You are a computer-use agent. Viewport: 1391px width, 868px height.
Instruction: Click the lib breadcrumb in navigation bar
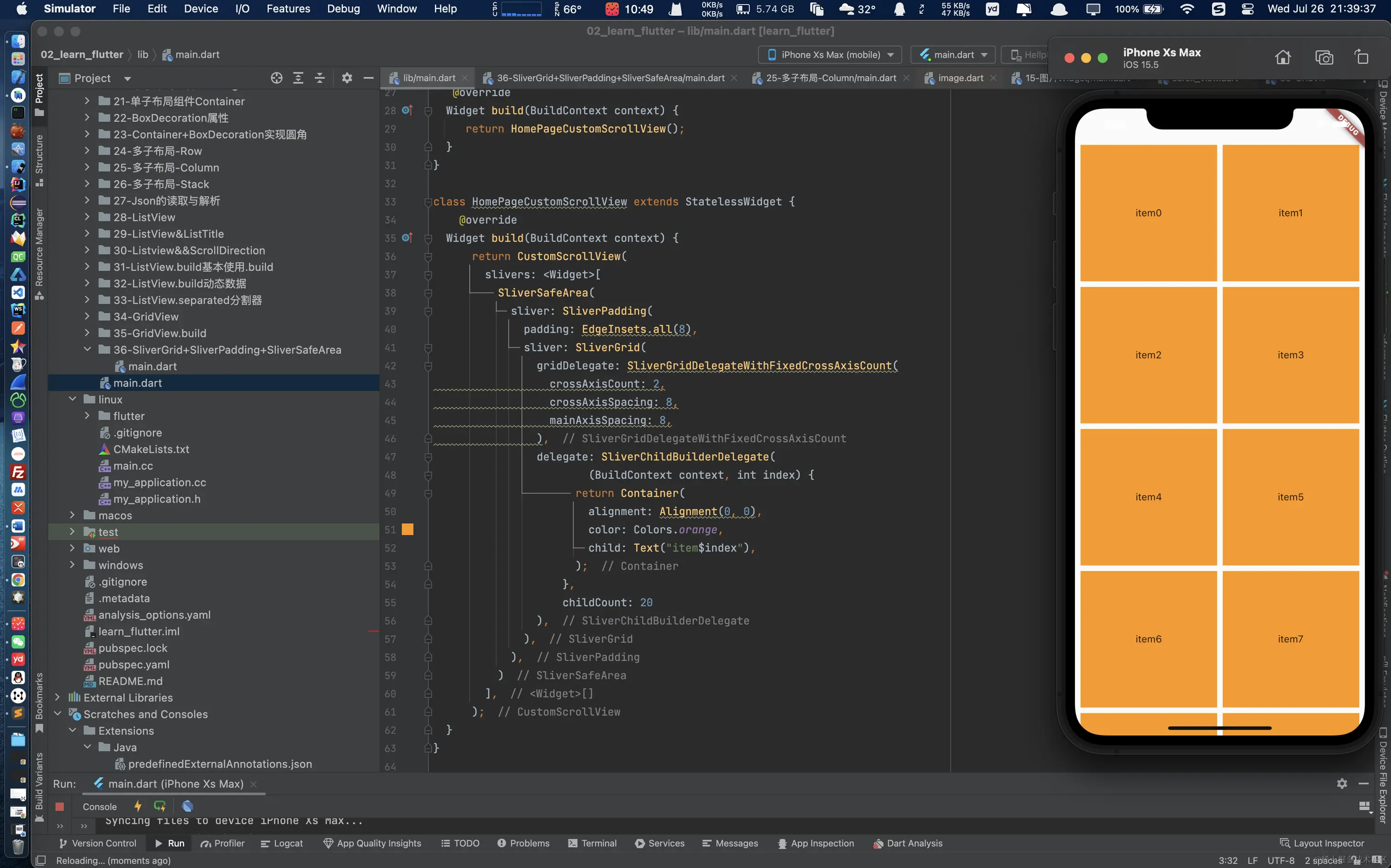143,55
